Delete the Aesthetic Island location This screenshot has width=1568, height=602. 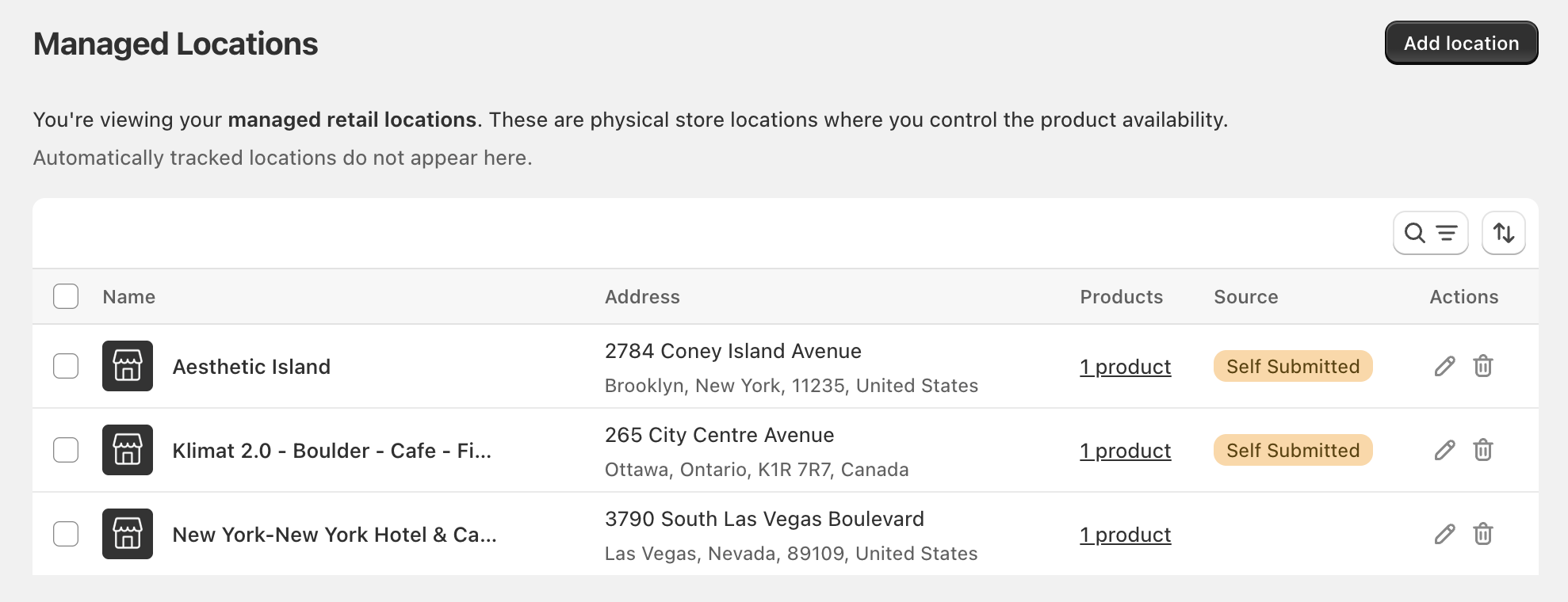(x=1484, y=366)
